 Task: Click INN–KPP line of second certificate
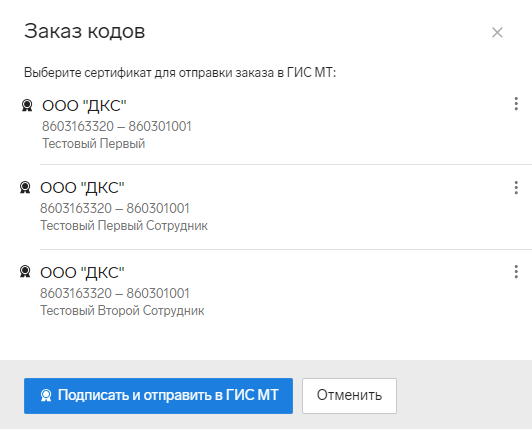pos(115,208)
